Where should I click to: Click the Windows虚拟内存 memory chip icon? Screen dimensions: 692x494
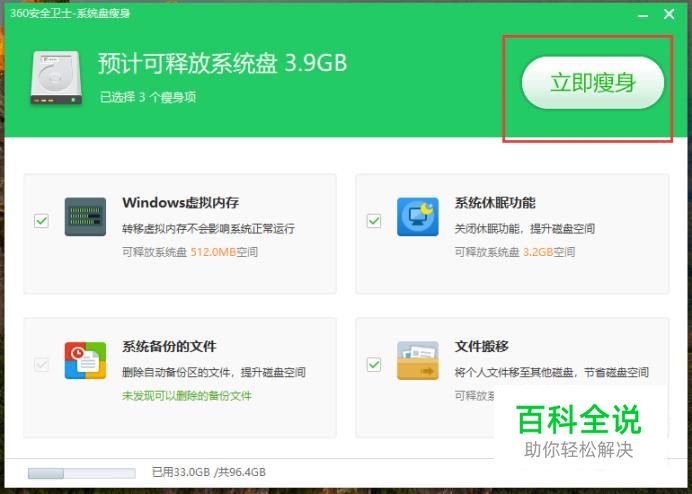point(85,217)
